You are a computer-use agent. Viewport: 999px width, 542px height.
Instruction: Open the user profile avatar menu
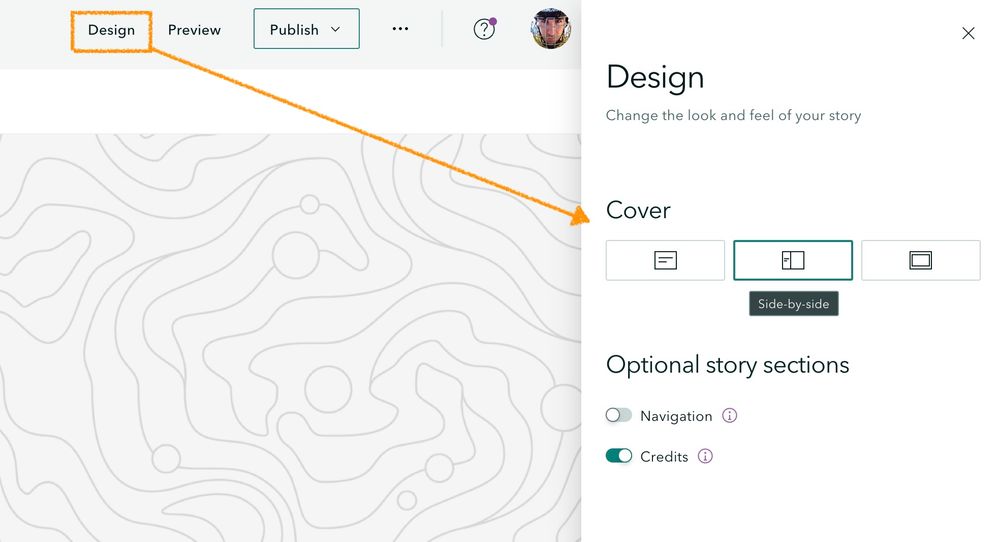550,30
